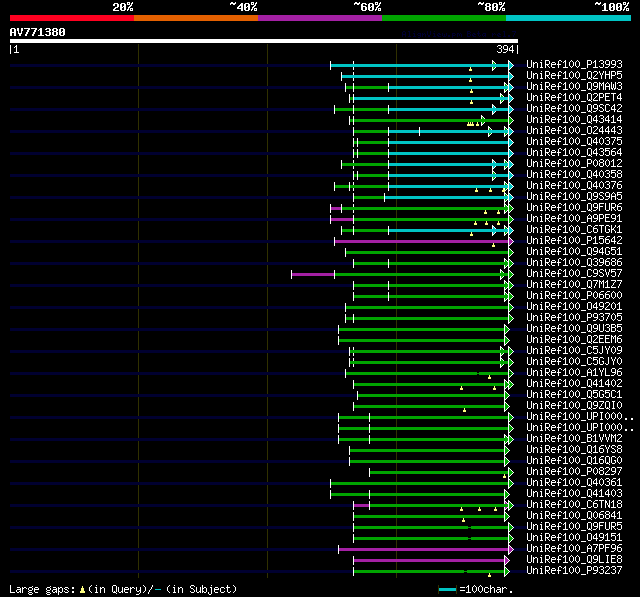Image resolution: width=640 pixels, height=597 pixels.
Task: Select the UniRef100_P93237 label
Action: (574, 571)
